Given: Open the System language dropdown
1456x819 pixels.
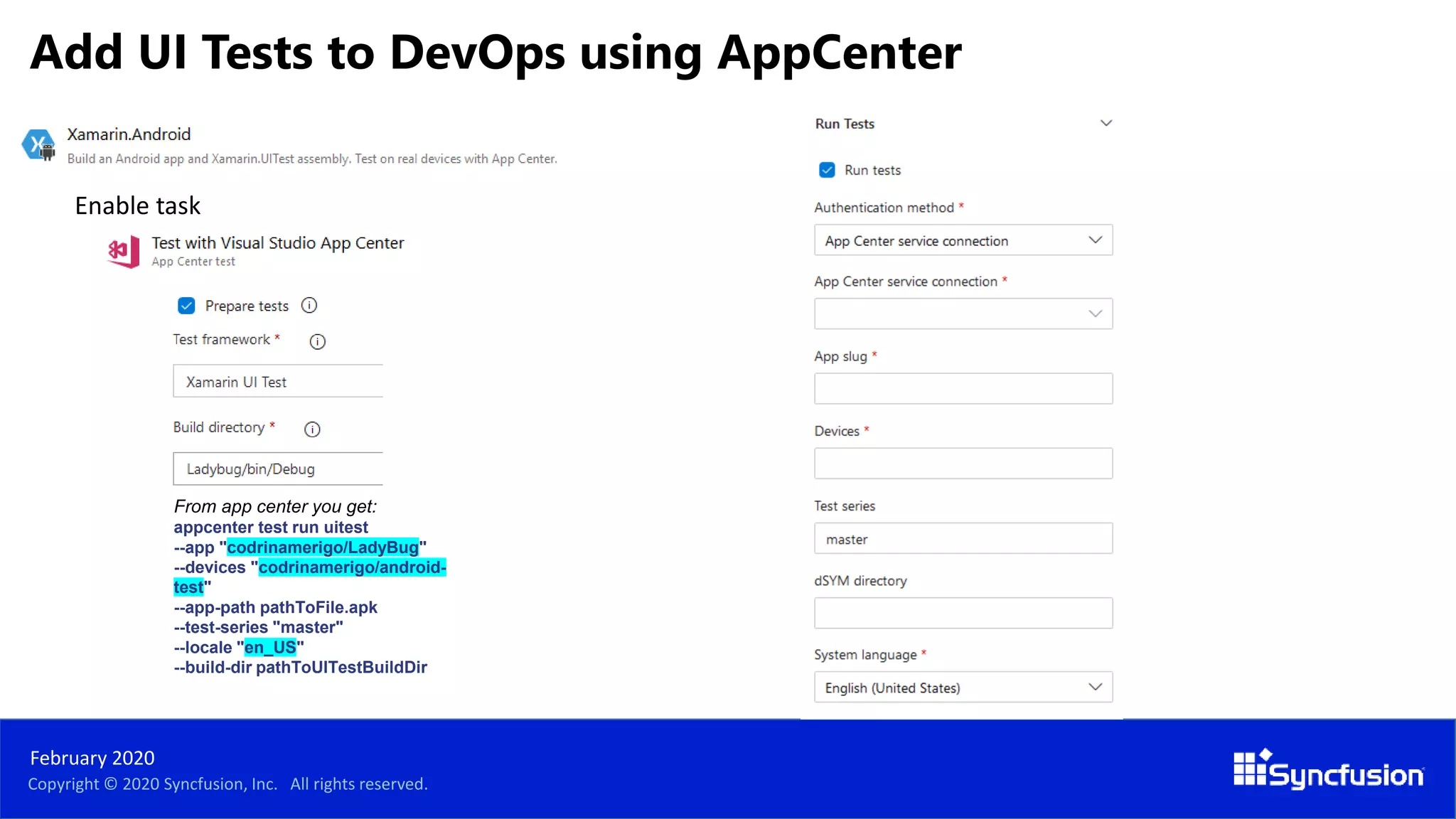Looking at the screenshot, I should pyautogui.click(x=963, y=687).
